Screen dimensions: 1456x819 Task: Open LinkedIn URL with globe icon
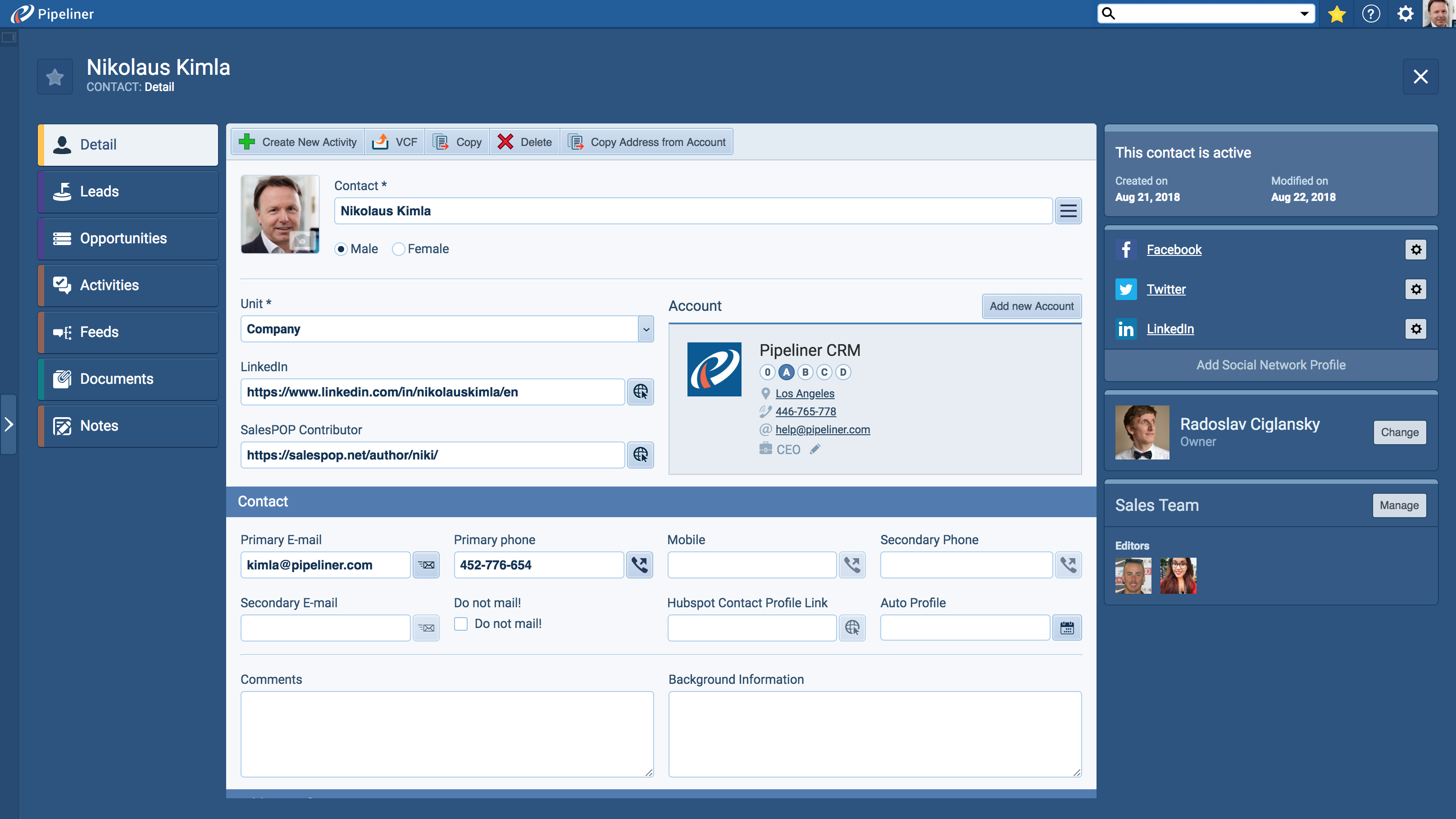641,391
